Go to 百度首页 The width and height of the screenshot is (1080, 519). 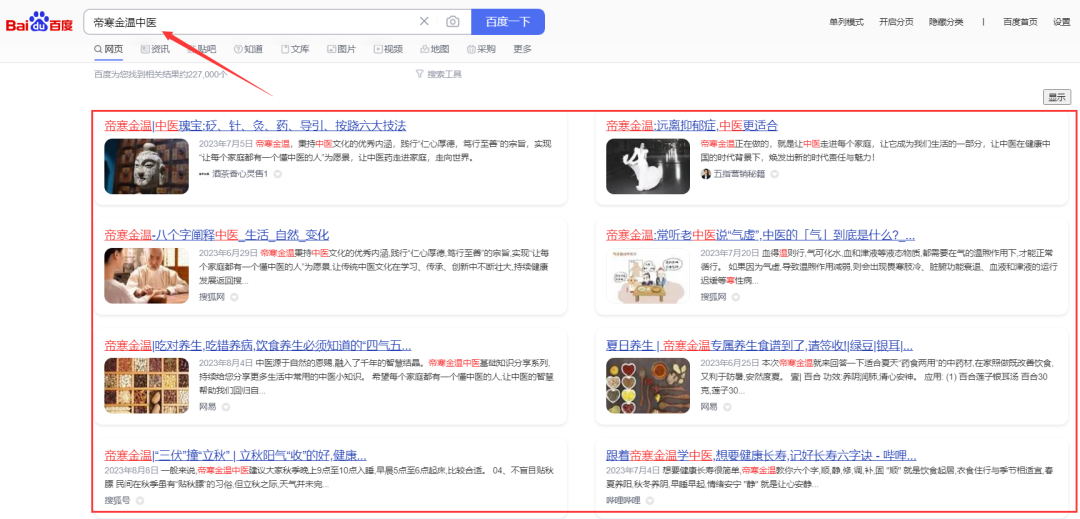[x=1020, y=22]
